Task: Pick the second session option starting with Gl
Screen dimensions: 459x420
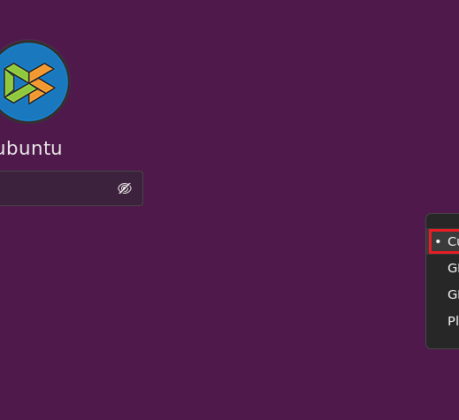Action: 443,294
